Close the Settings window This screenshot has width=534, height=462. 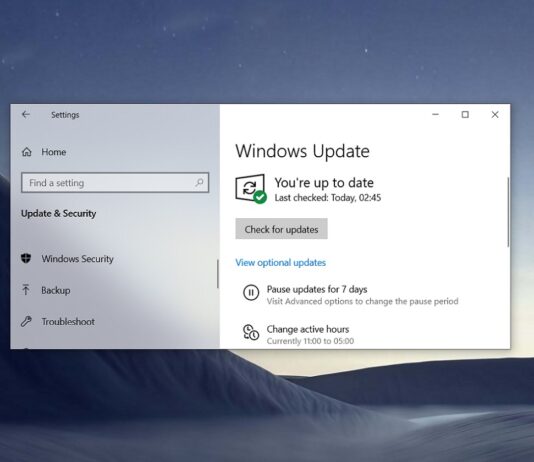(495, 115)
